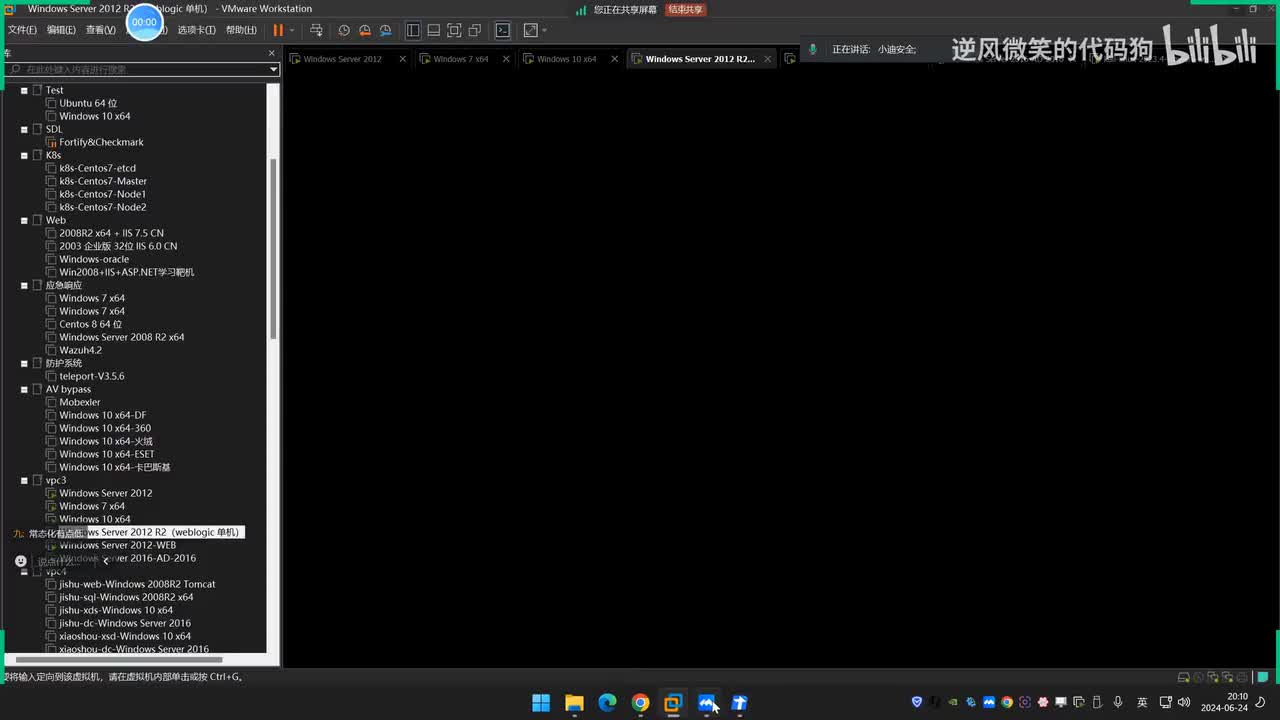Select k8s-Centos7-Master virtual machine
This screenshot has height=720, width=1280.
point(103,181)
